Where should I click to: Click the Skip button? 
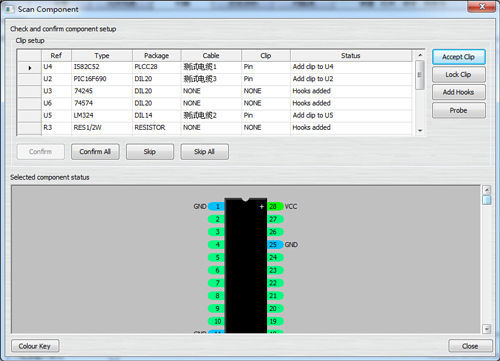(150, 152)
